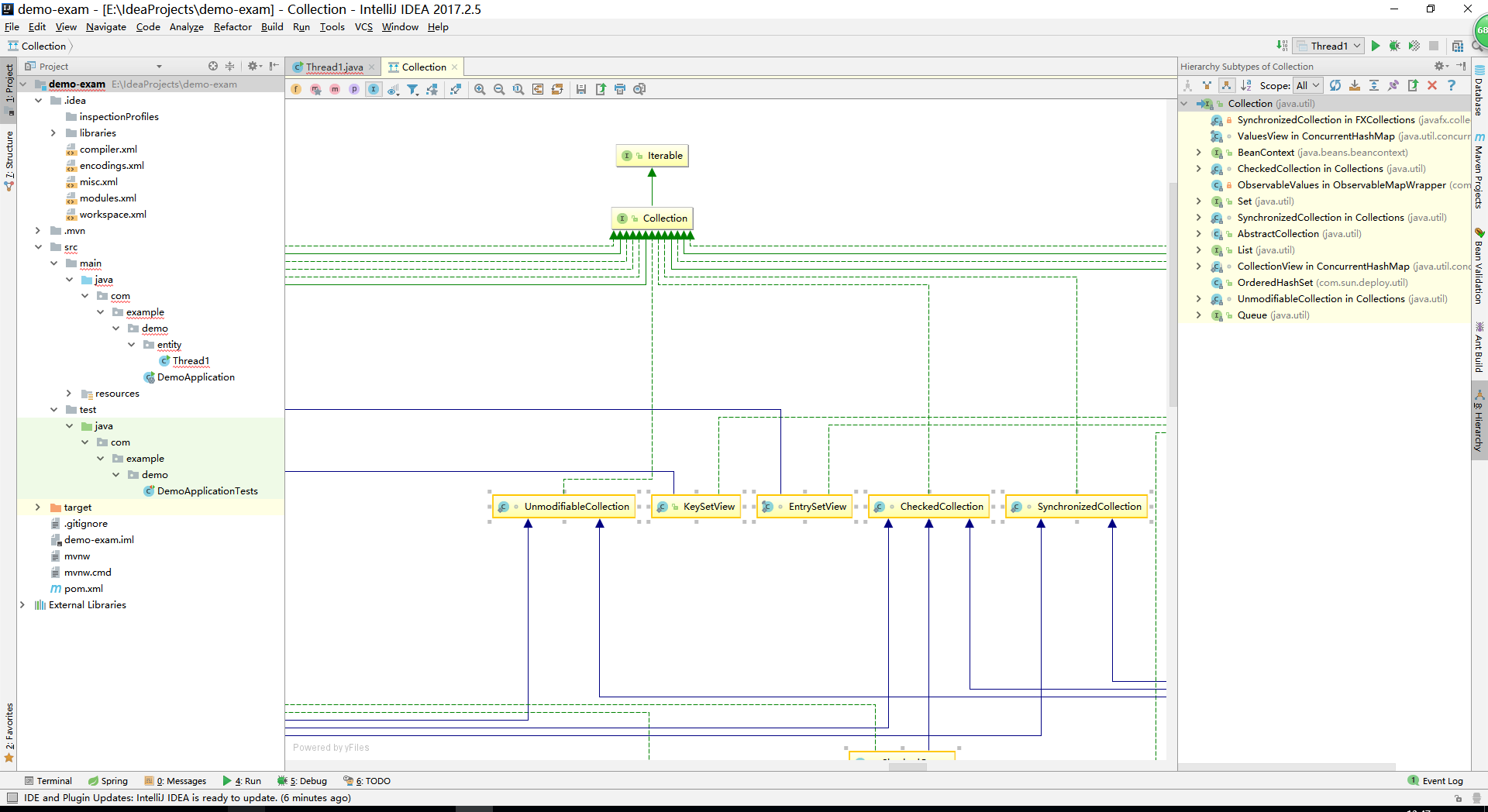Image resolution: width=1488 pixels, height=812 pixels.
Task: Expand the Set node in Hierarchy tree
Action: [x=1199, y=201]
